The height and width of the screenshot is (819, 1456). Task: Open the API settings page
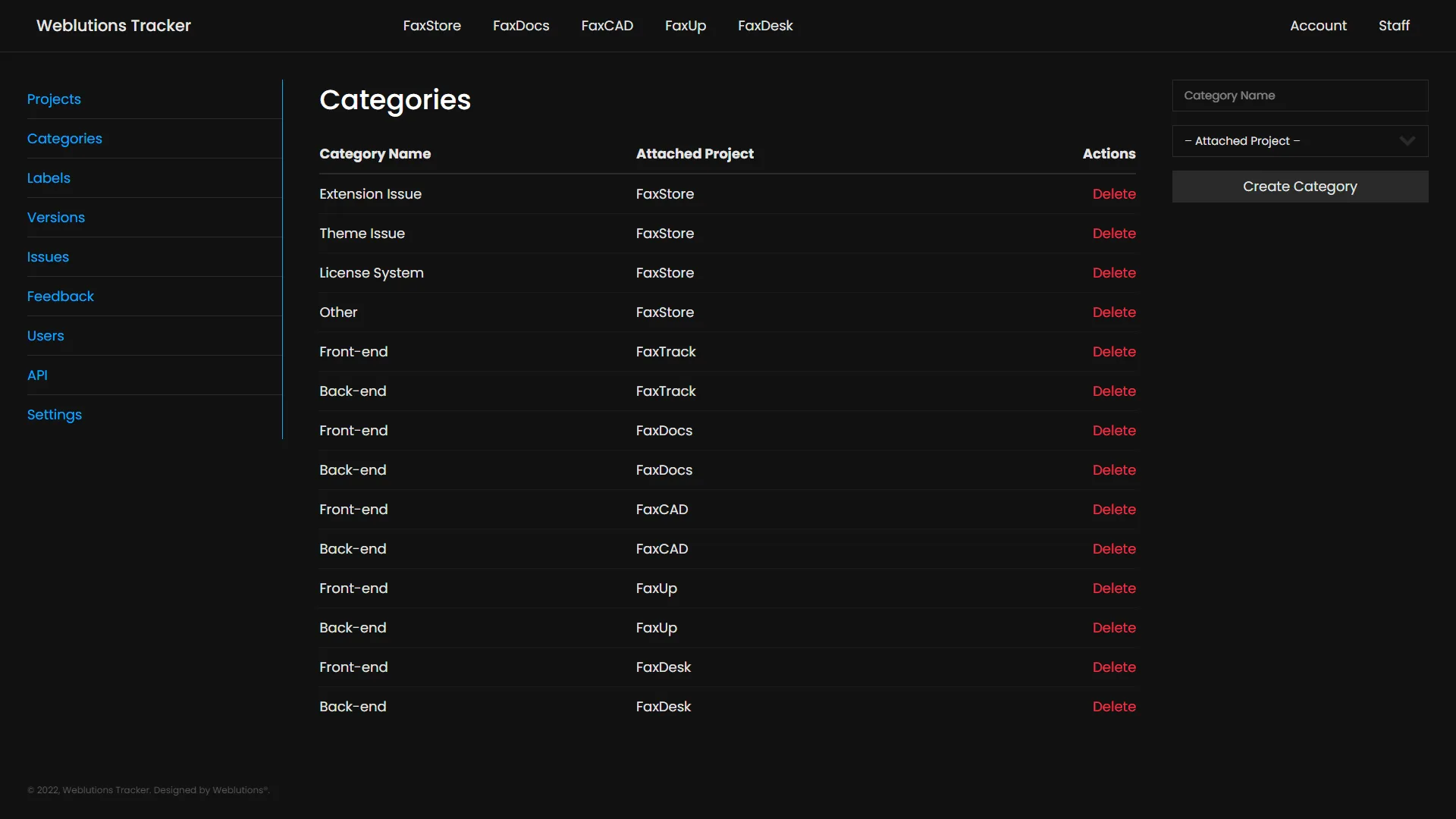point(36,375)
